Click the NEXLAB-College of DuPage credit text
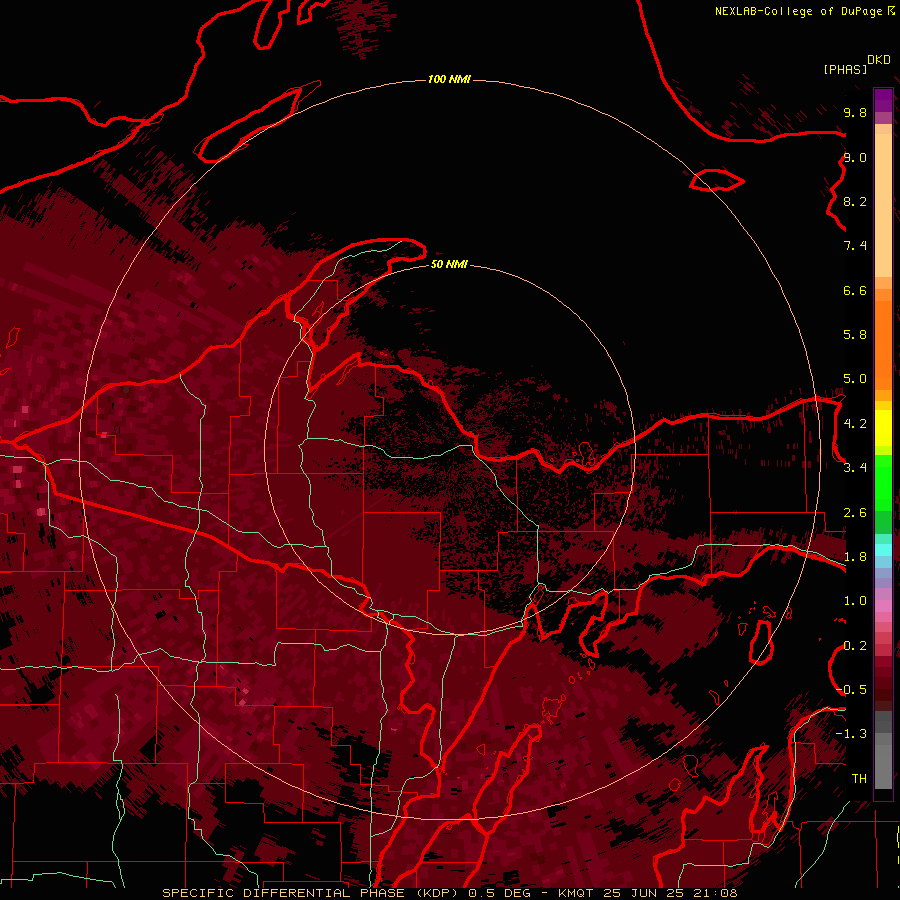 pos(798,11)
